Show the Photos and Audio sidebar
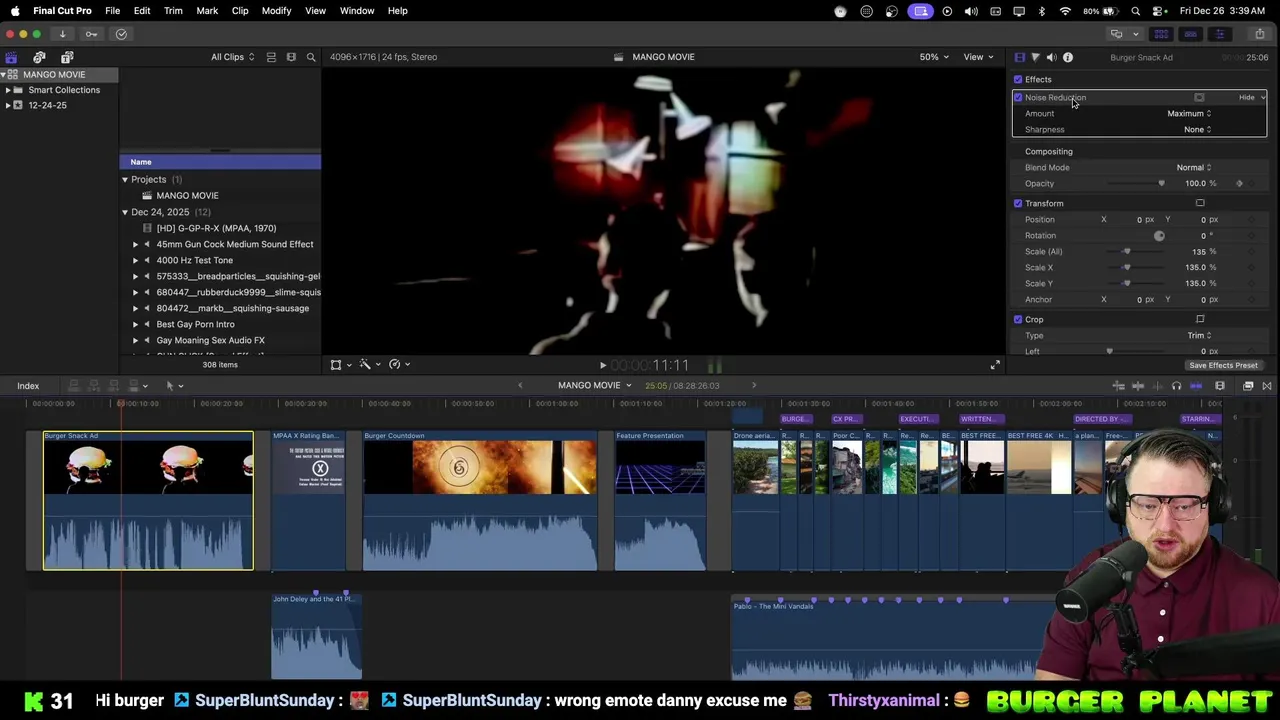 (39, 57)
